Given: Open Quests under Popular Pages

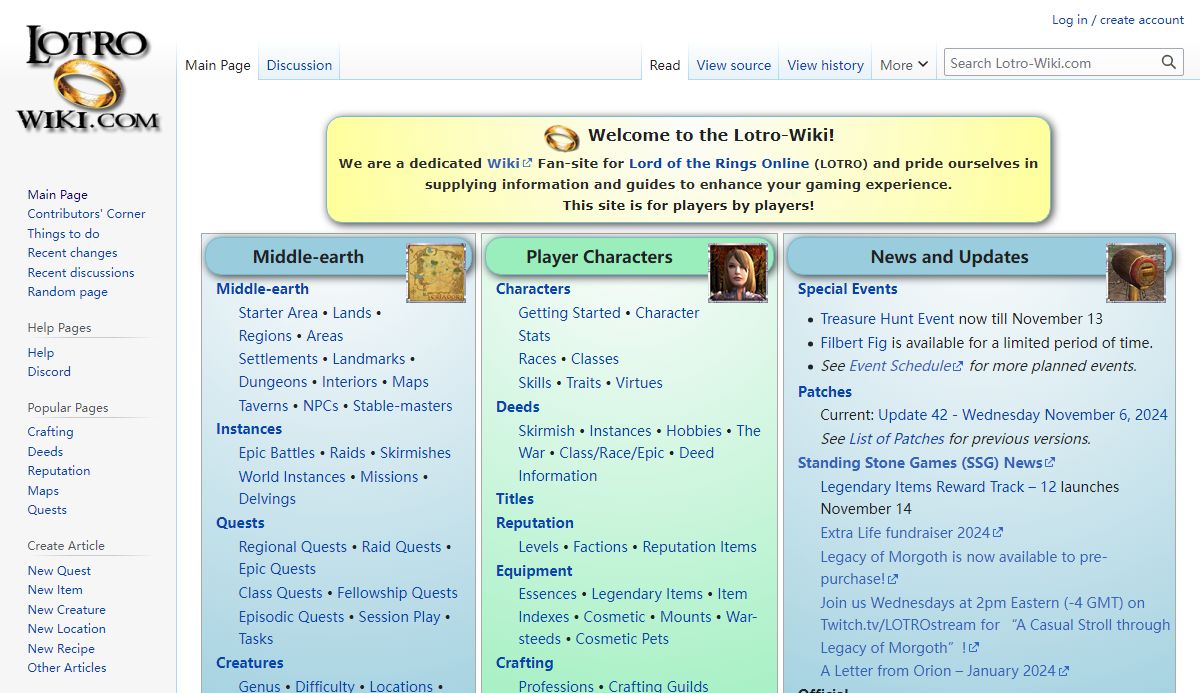Looking at the screenshot, I should click(47, 510).
